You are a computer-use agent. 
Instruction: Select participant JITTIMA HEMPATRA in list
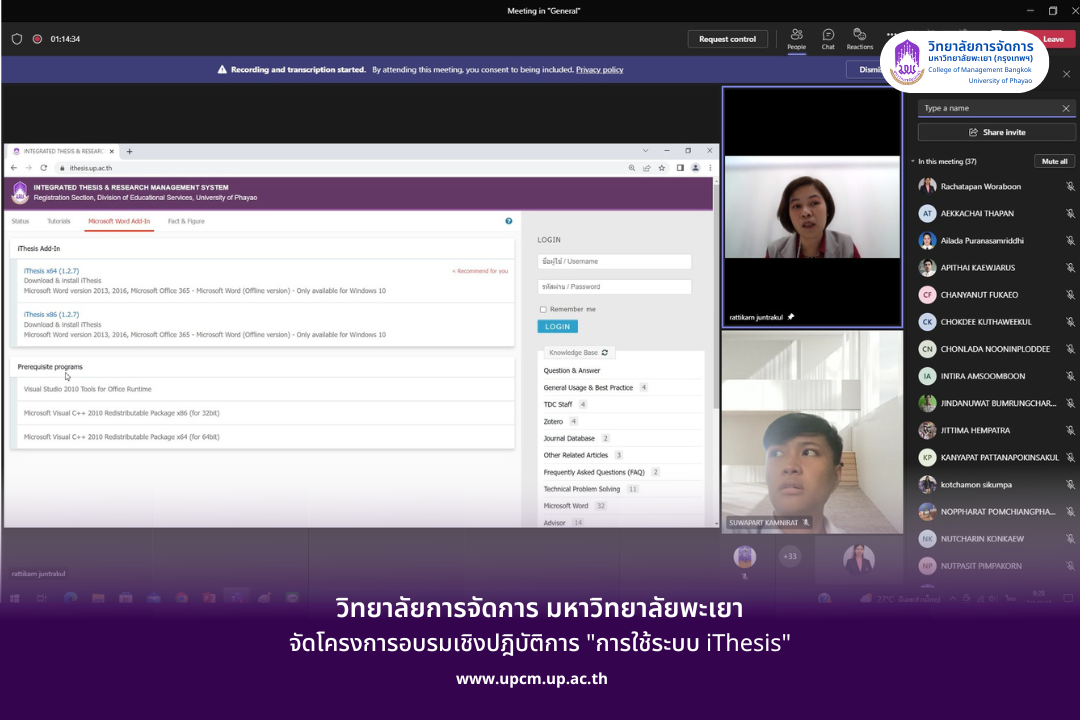[x=995, y=431]
